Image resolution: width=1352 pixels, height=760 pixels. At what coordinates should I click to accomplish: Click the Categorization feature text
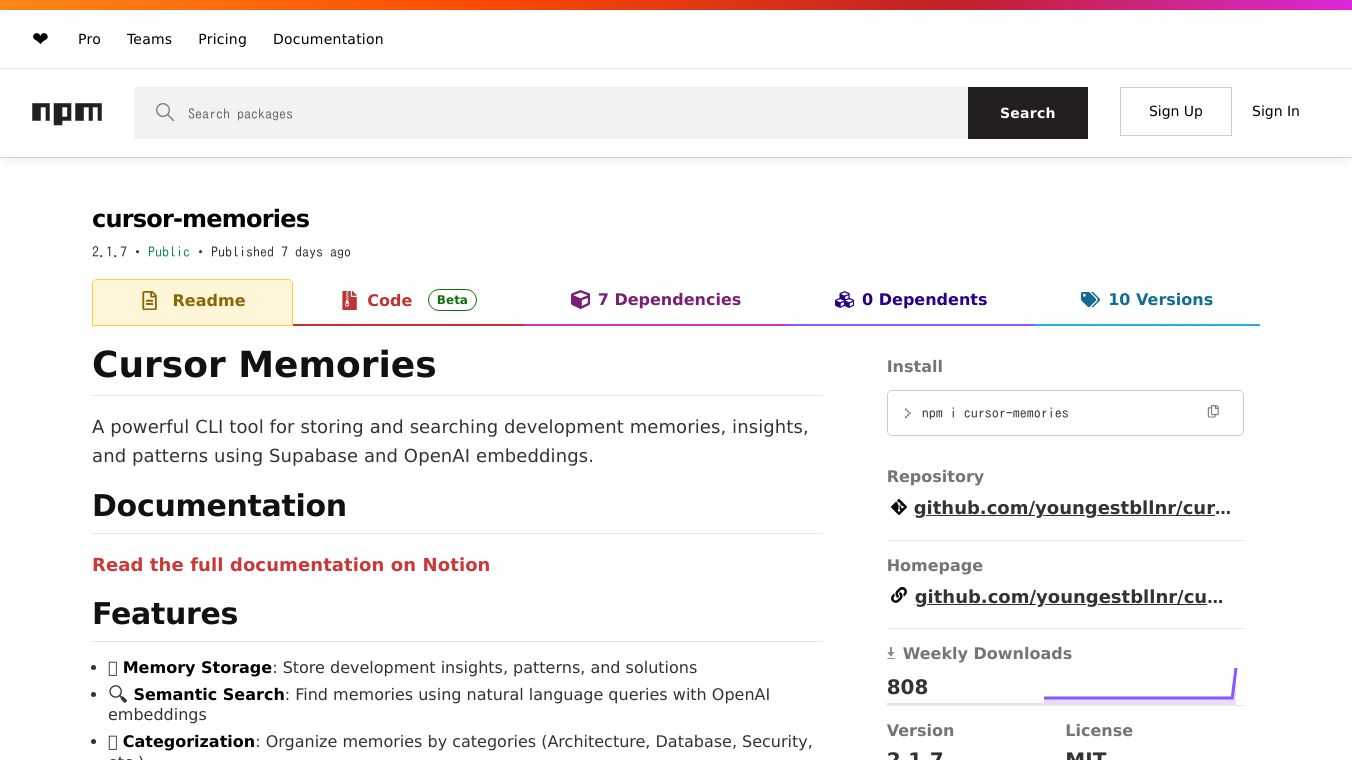(189, 741)
